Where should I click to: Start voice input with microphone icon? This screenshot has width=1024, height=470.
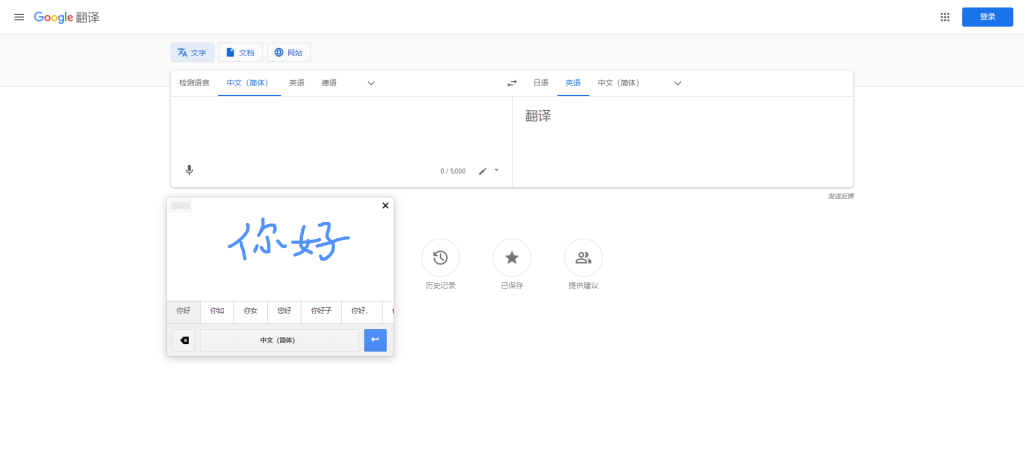[189, 170]
